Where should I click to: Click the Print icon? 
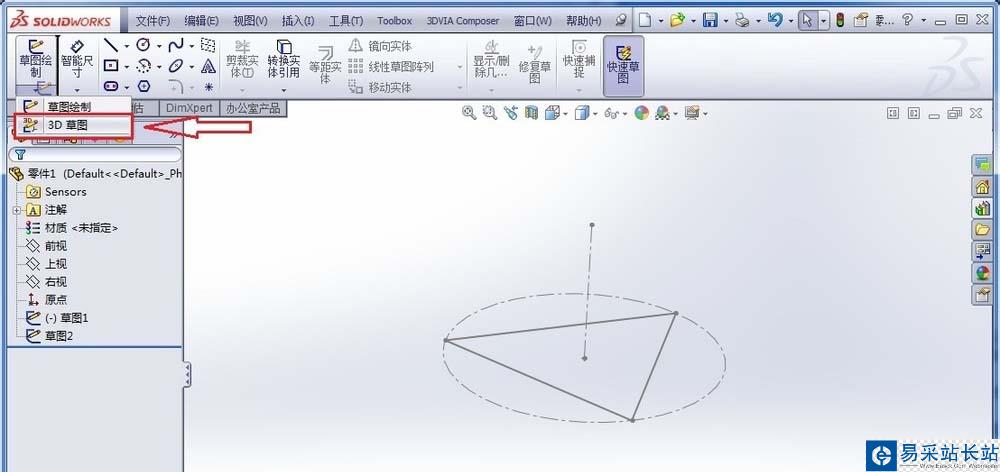(741, 20)
